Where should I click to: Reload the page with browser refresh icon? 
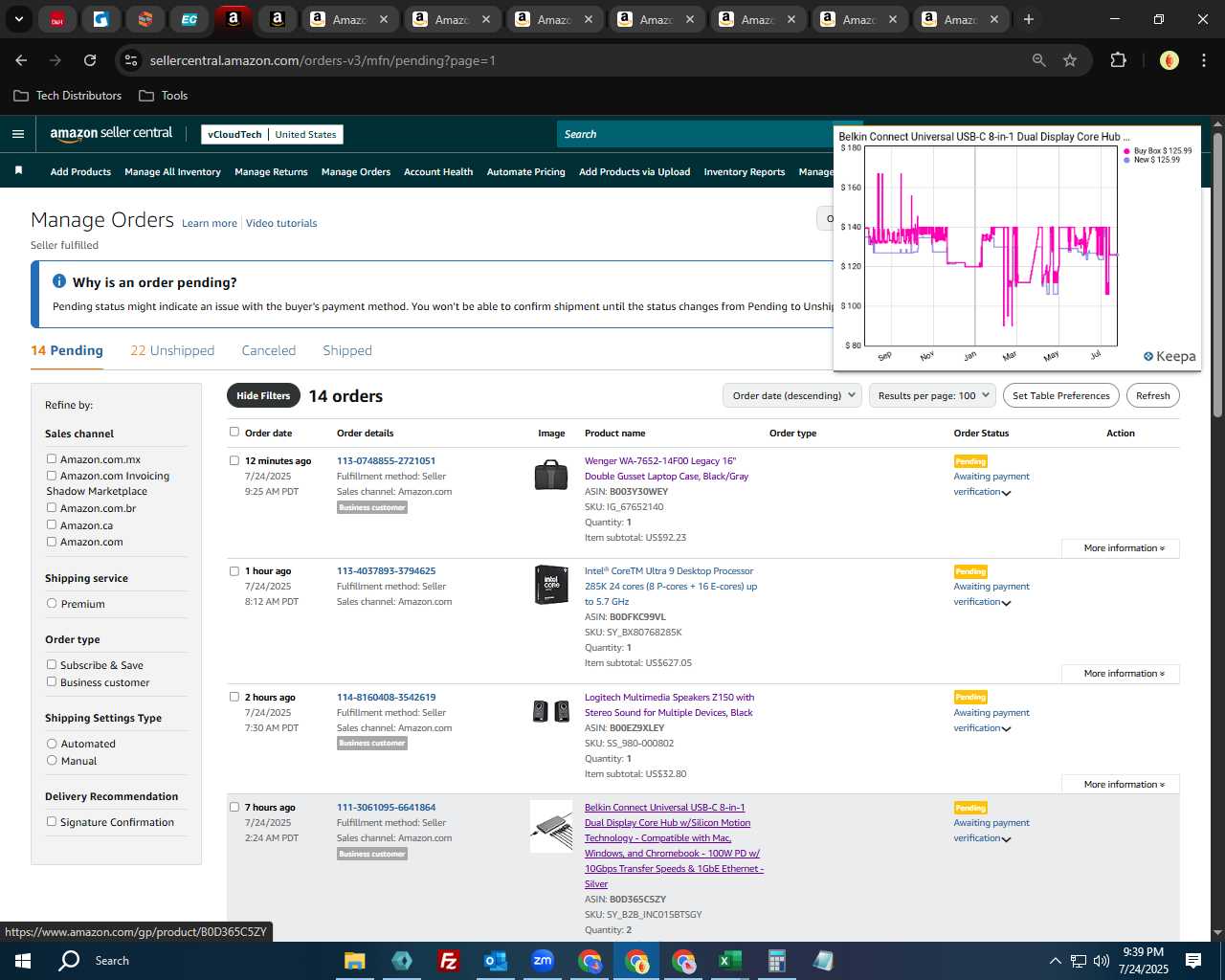(90, 60)
